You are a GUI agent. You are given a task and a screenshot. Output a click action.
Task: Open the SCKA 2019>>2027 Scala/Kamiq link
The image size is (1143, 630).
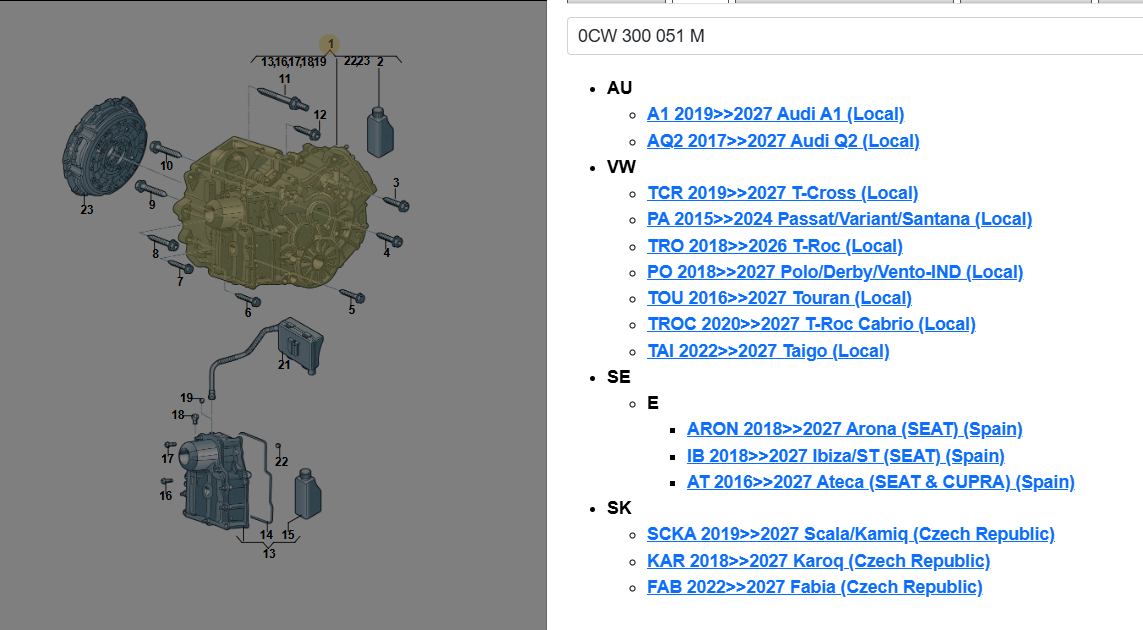click(x=851, y=534)
